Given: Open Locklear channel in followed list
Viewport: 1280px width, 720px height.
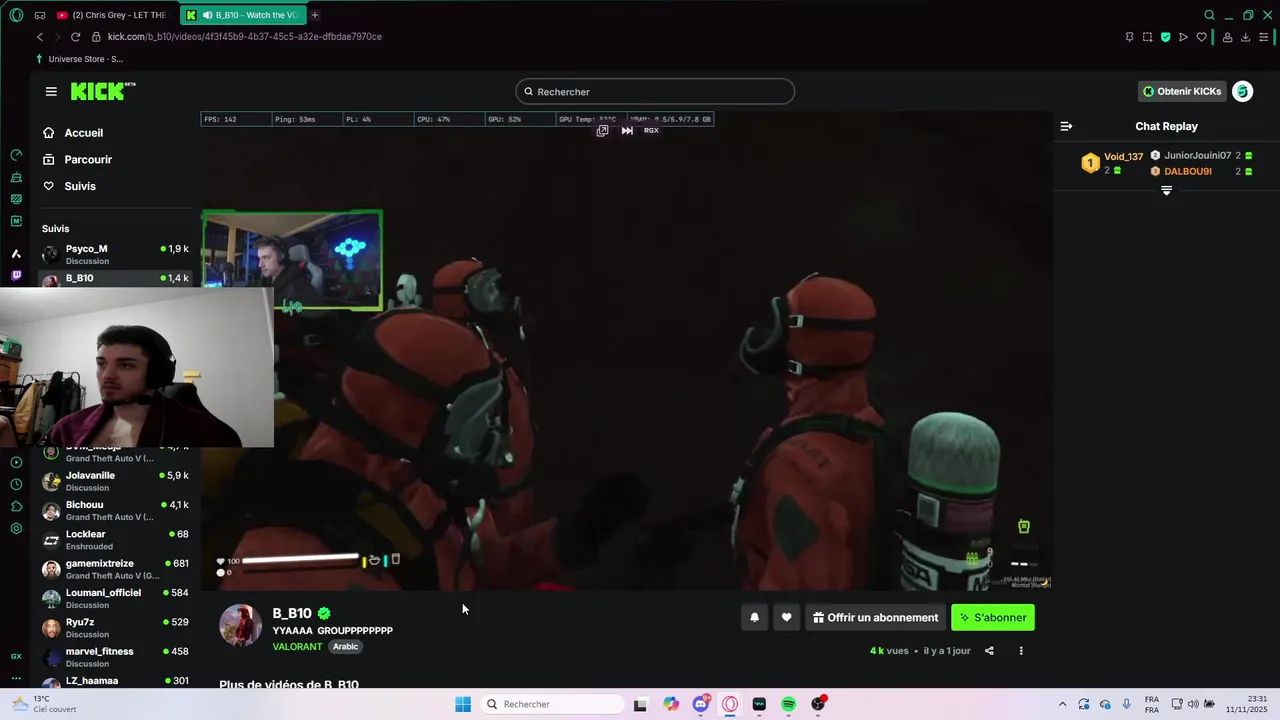Looking at the screenshot, I should [115, 540].
